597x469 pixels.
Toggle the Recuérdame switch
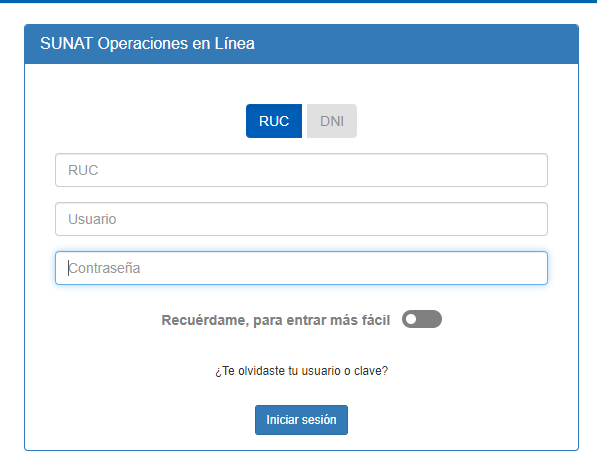pyautogui.click(x=421, y=319)
